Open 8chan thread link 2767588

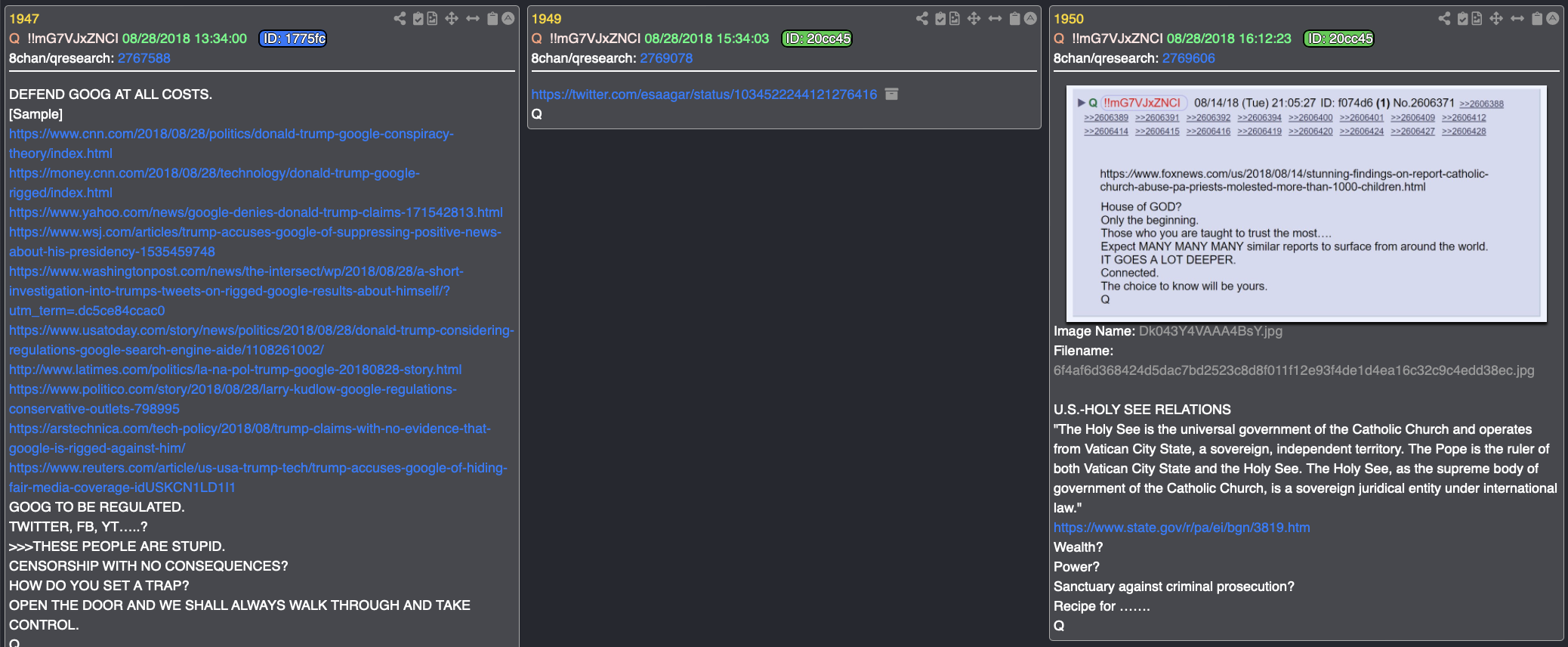pyautogui.click(x=144, y=58)
